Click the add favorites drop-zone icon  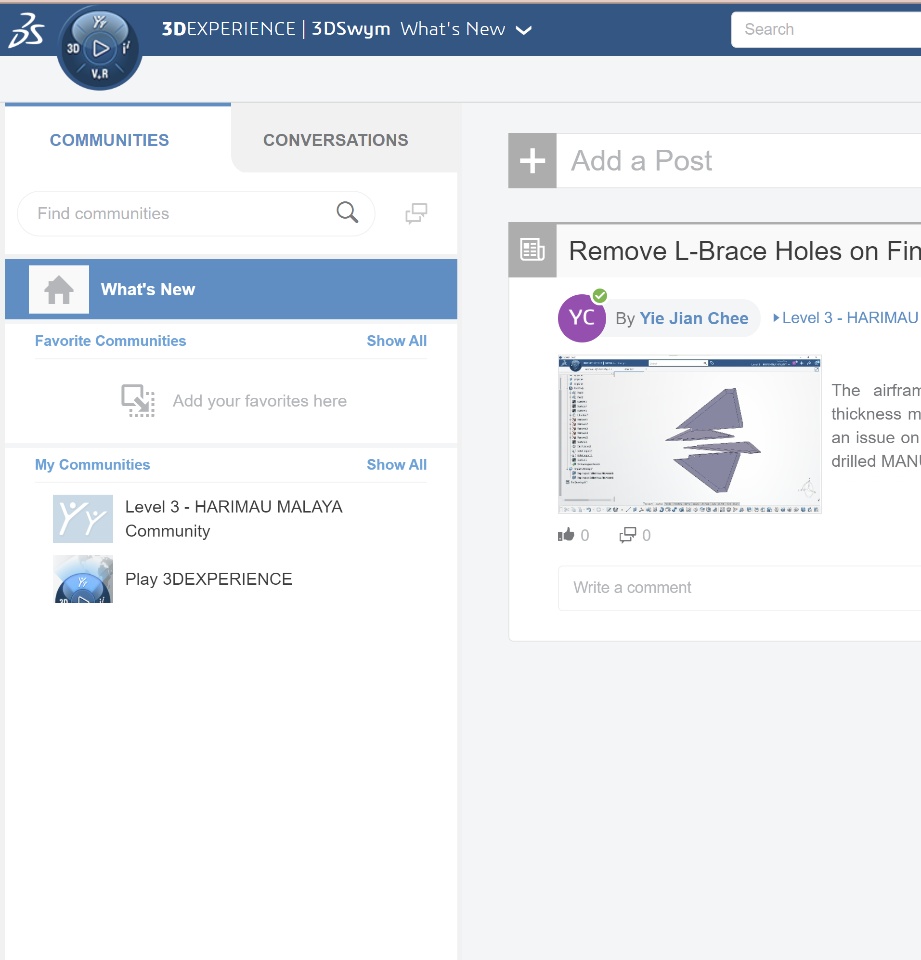[x=138, y=401]
